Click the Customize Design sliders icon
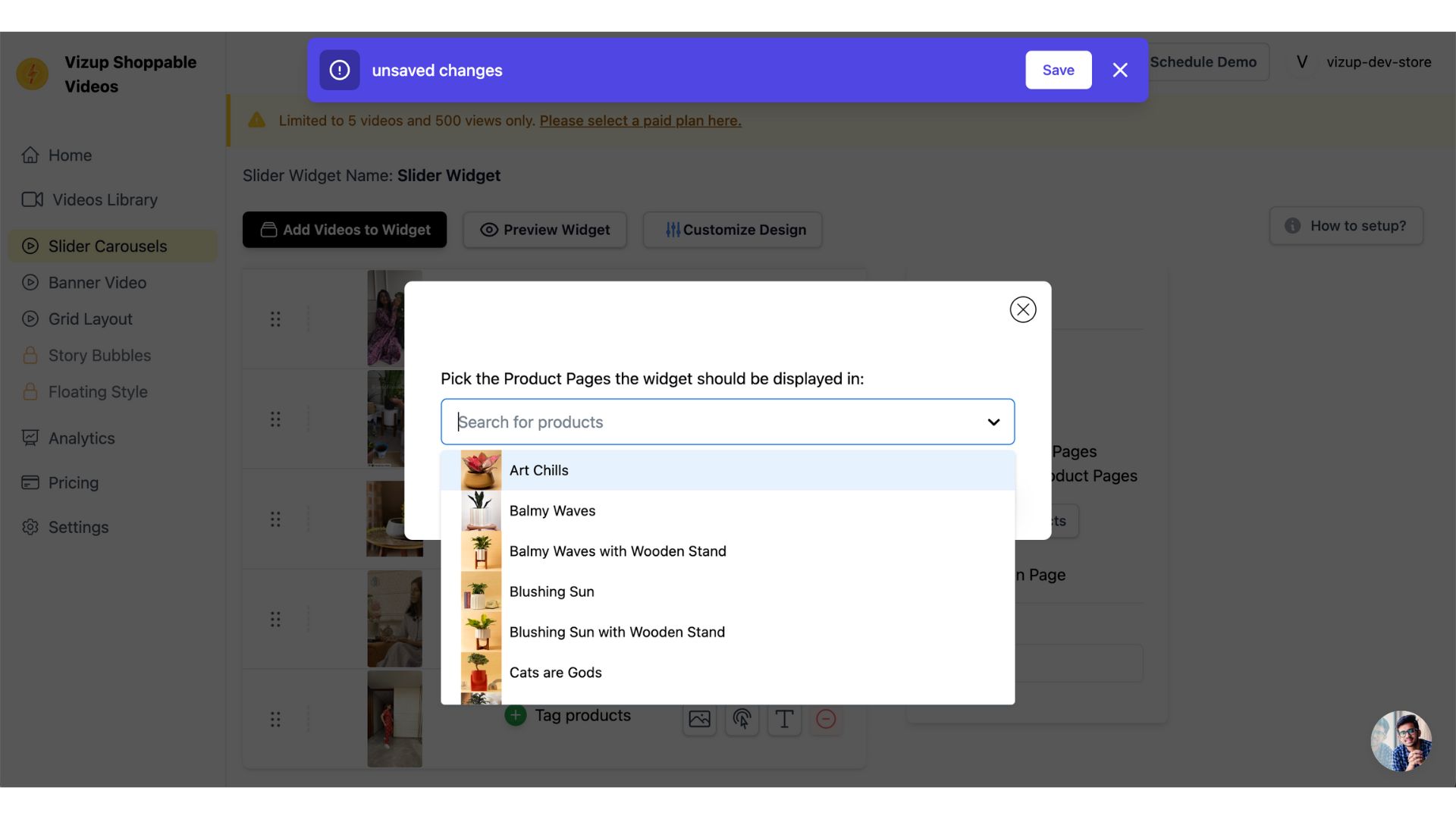The image size is (1456, 819). 670,229
